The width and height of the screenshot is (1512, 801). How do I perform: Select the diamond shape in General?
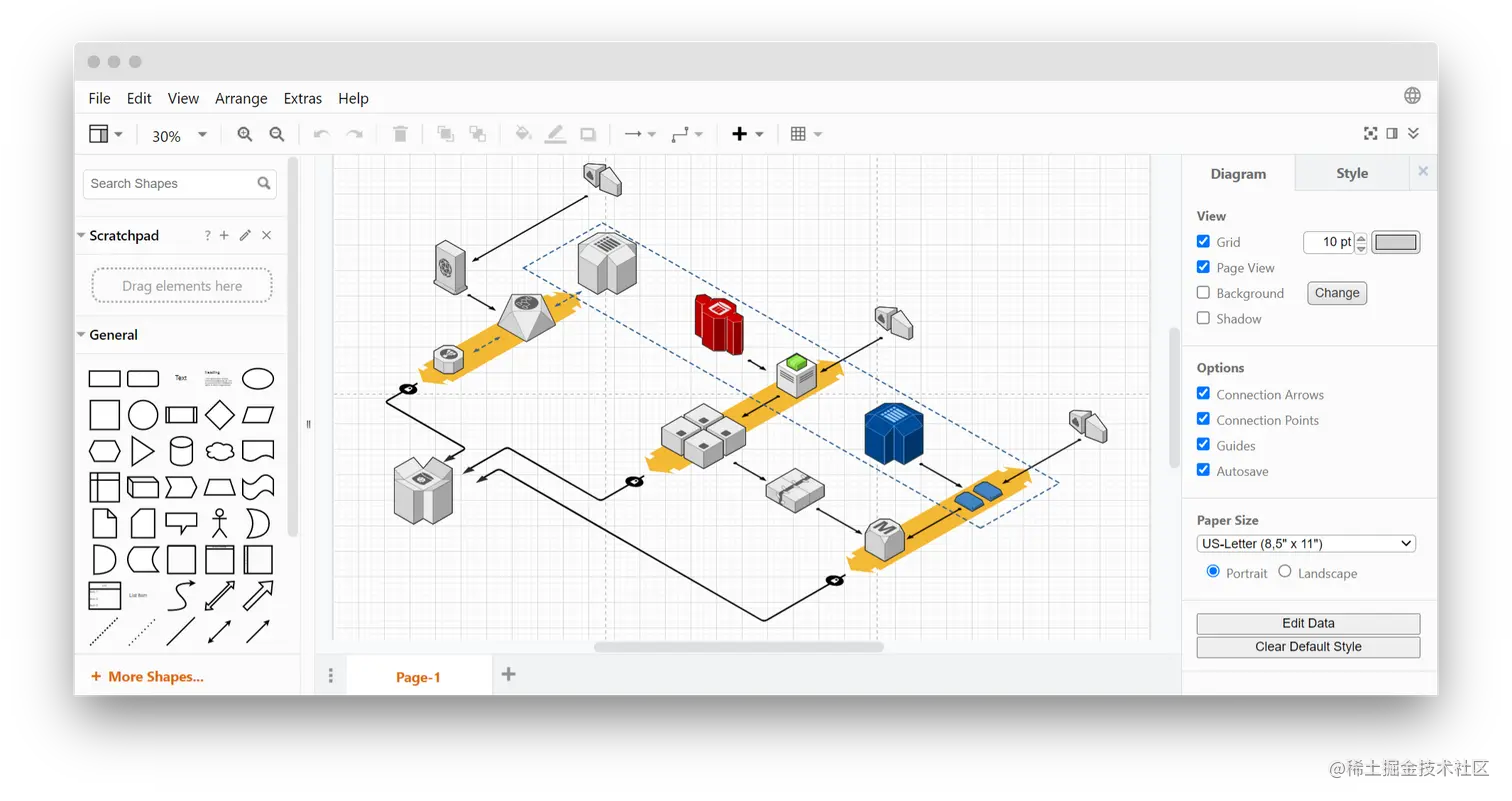[220, 415]
